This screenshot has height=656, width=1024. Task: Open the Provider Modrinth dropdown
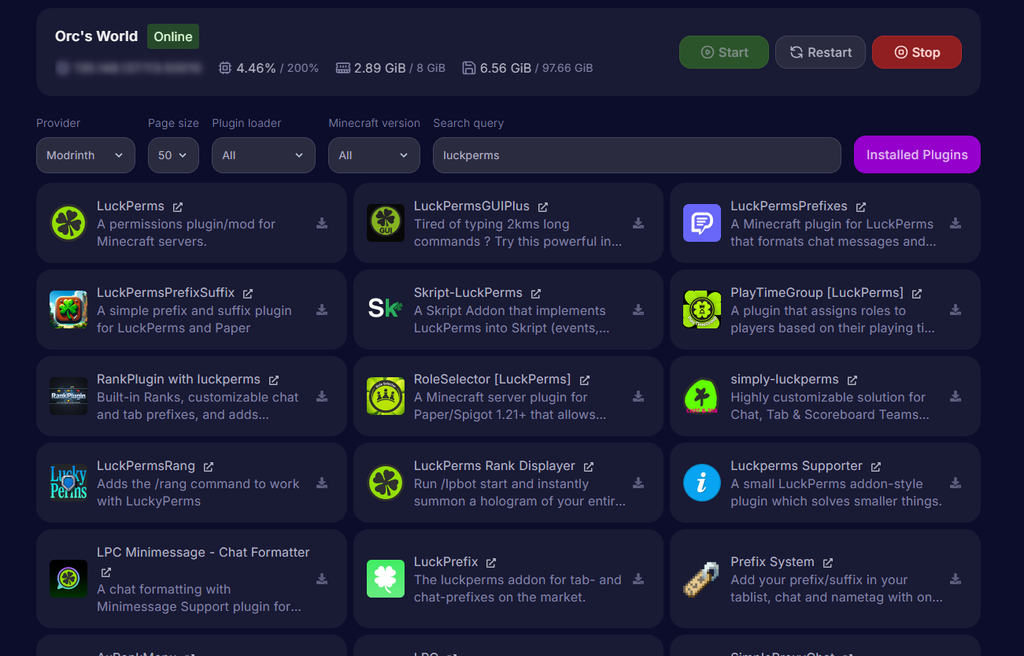86,156
